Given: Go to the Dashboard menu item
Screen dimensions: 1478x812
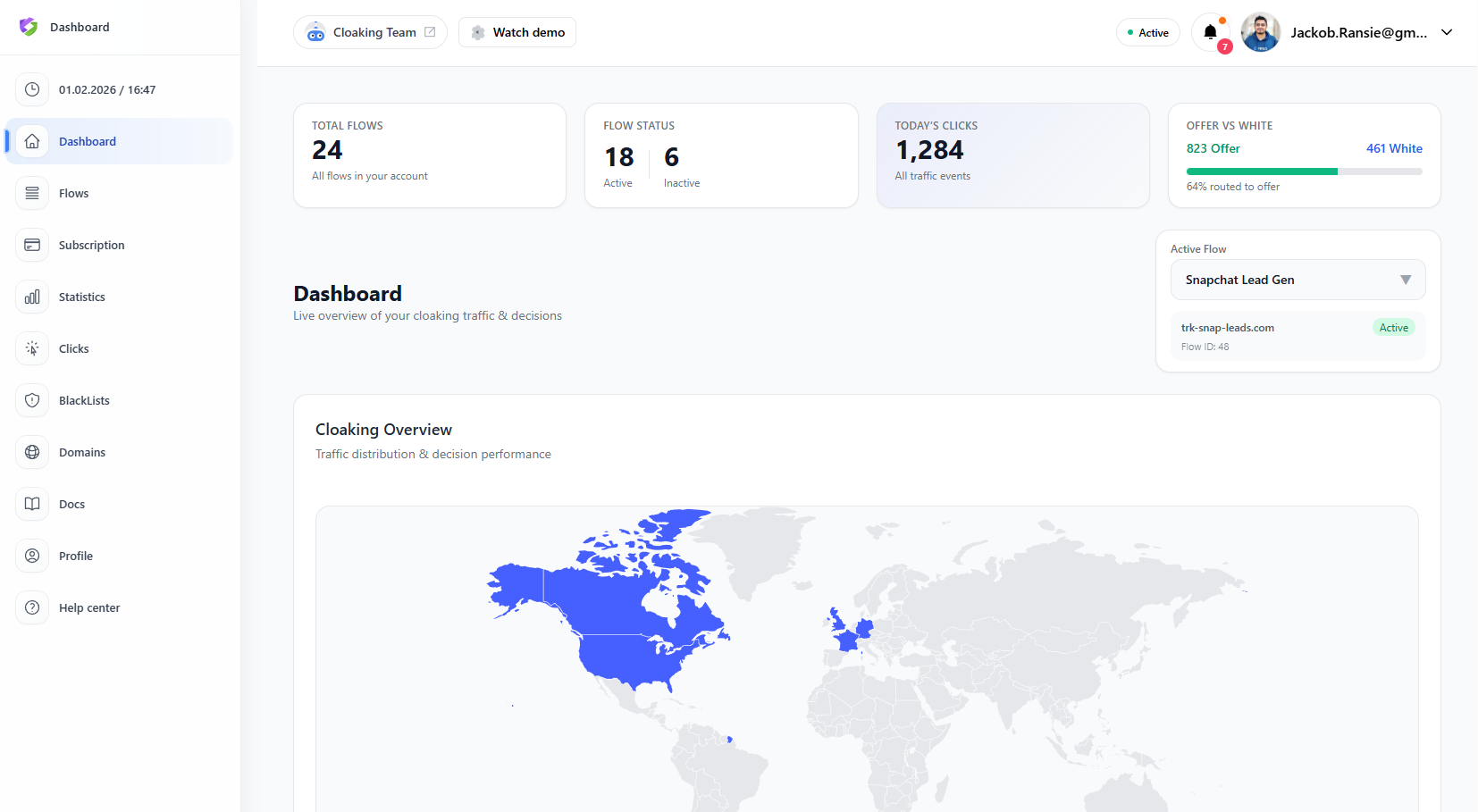Looking at the screenshot, I should click(119, 141).
